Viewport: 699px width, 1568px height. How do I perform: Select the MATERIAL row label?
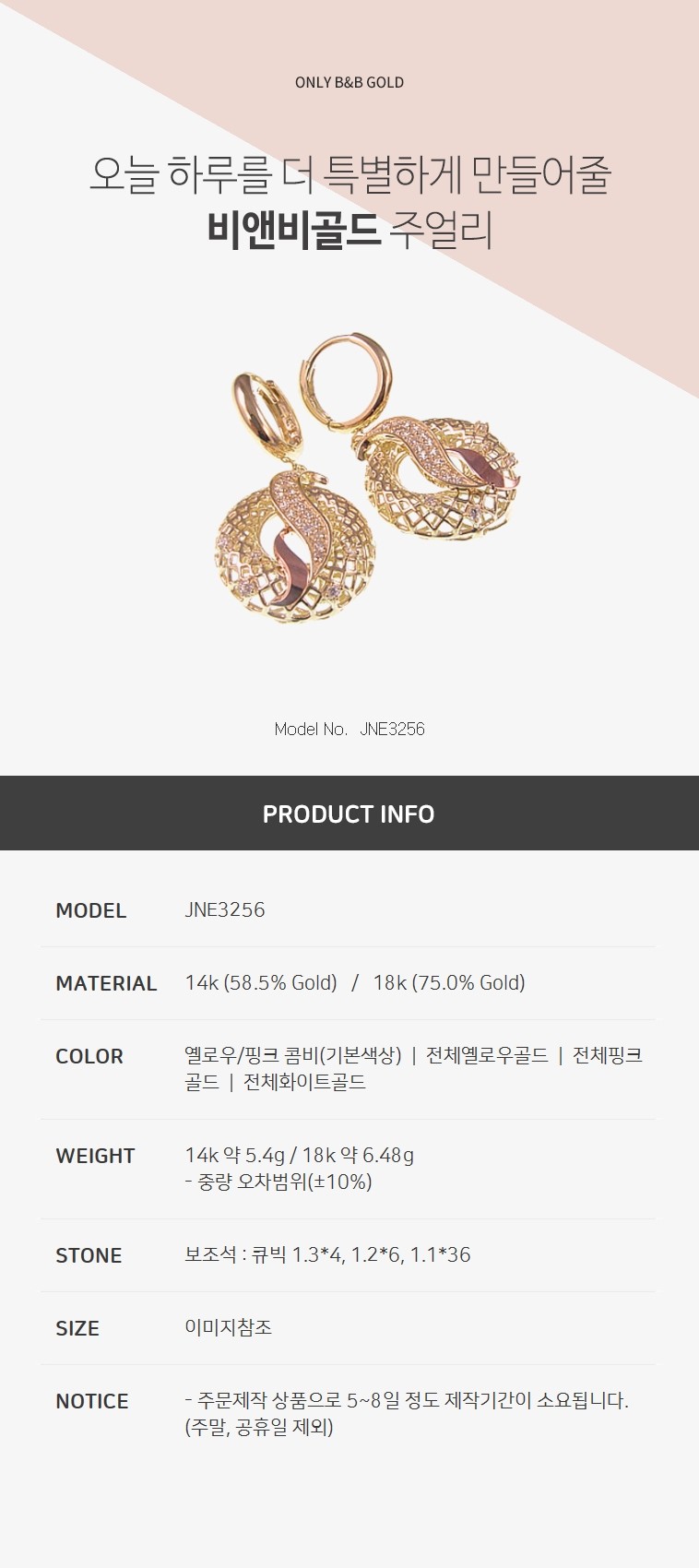click(106, 983)
